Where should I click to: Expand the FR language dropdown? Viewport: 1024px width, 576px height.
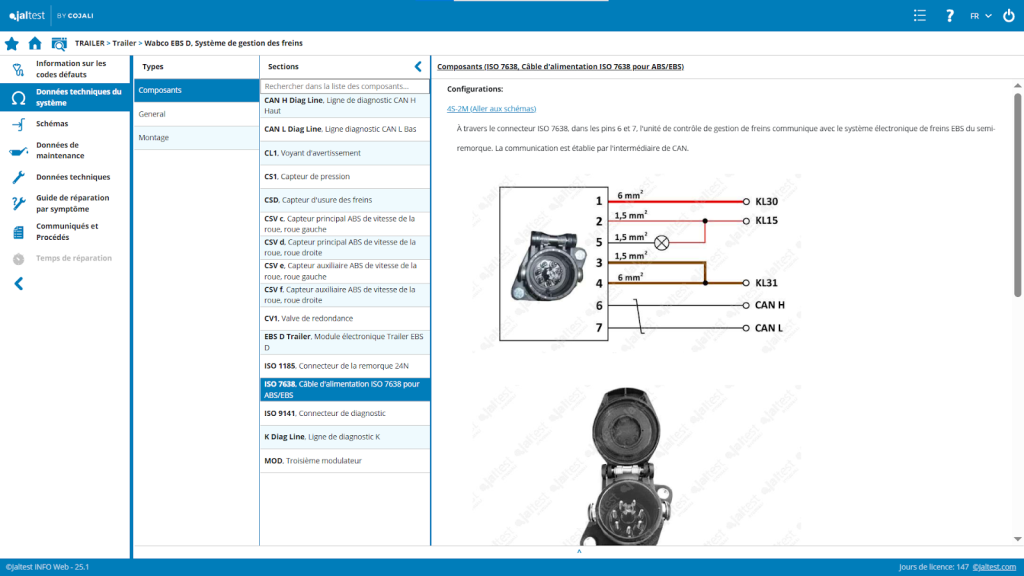[980, 16]
